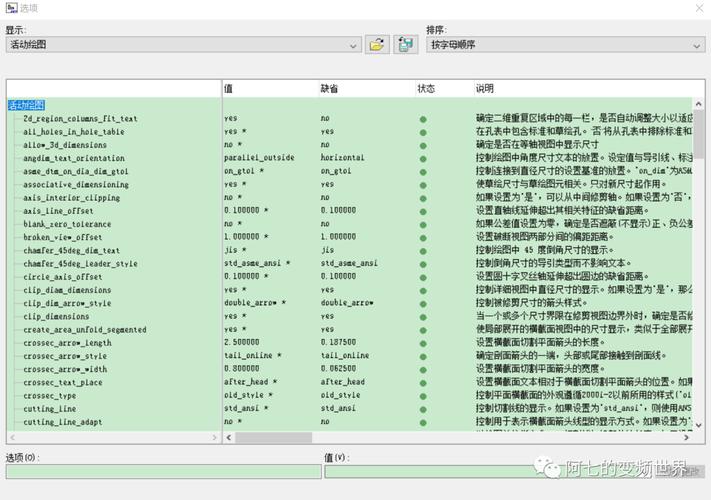Click the 选项(O) input field
711x500 pixels.
point(164,471)
